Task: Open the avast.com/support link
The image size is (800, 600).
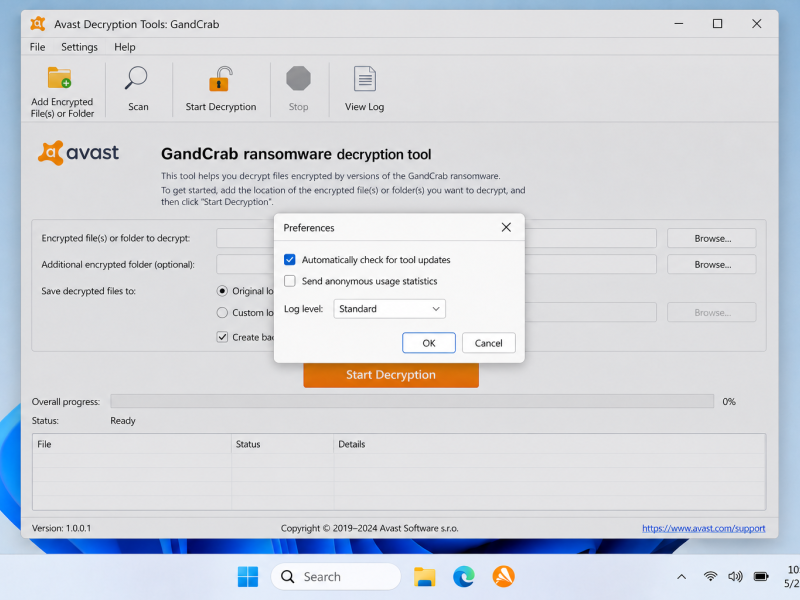Action: point(704,528)
